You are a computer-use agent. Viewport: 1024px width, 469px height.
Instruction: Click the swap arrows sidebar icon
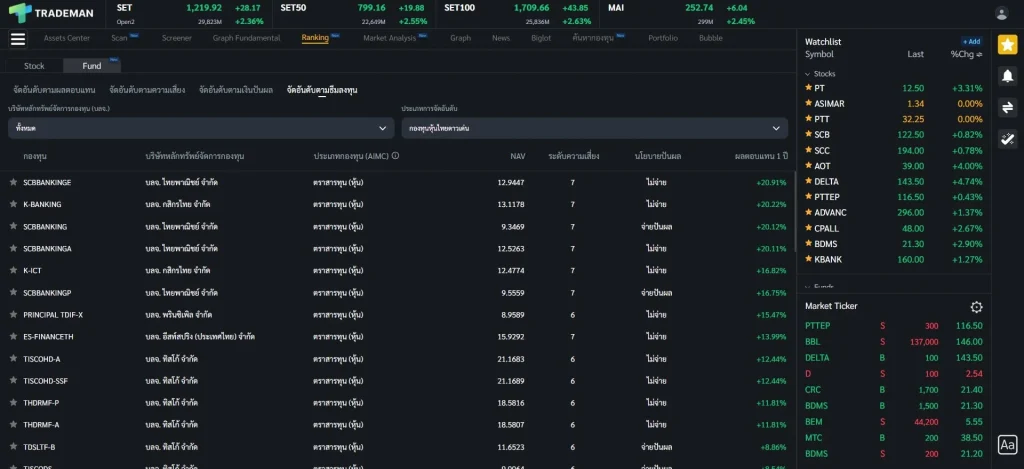coord(1007,107)
